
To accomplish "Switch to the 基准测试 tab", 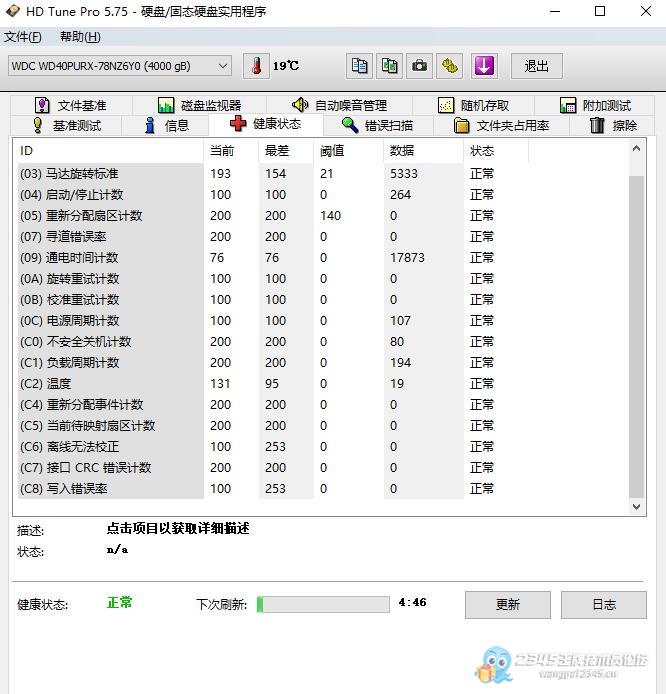I will [66, 126].
